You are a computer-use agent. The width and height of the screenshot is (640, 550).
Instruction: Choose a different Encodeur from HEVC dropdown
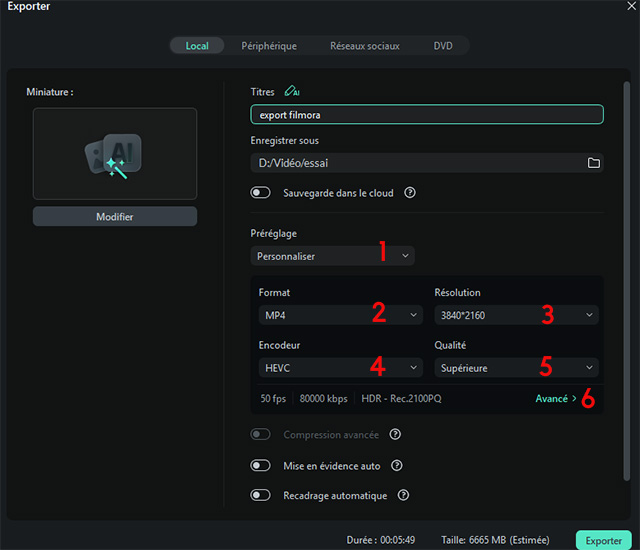[340, 368]
